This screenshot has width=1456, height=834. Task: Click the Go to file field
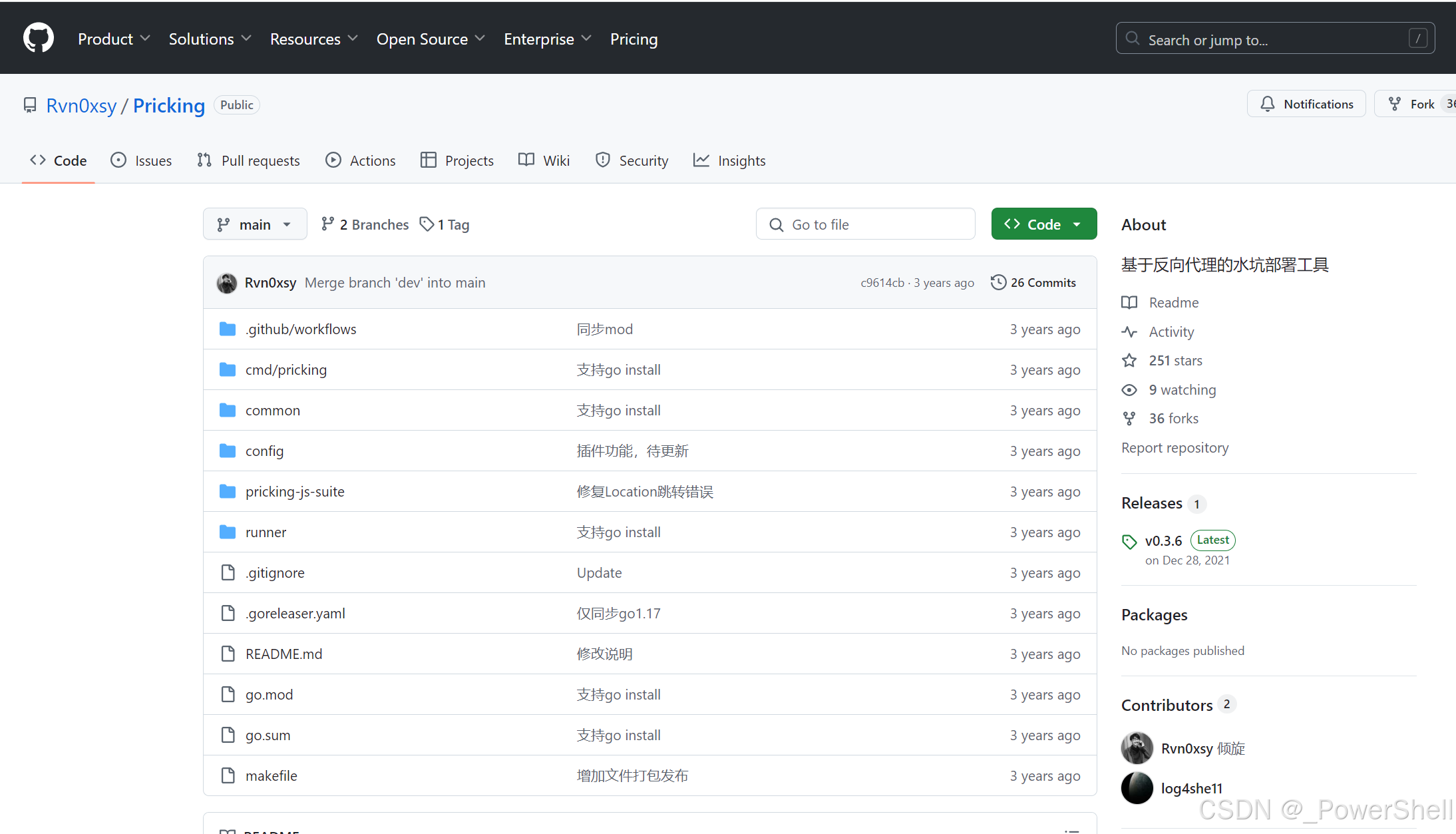pos(865,224)
